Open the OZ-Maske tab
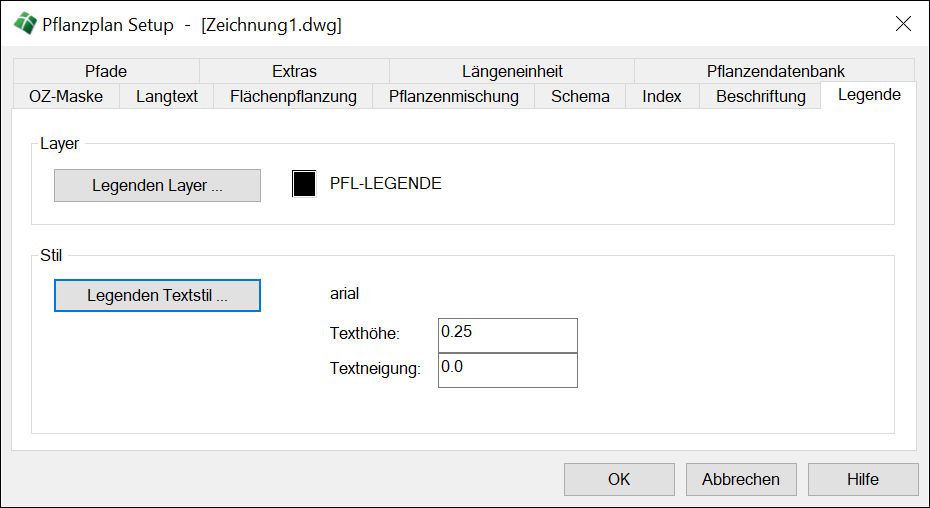 coord(65,96)
